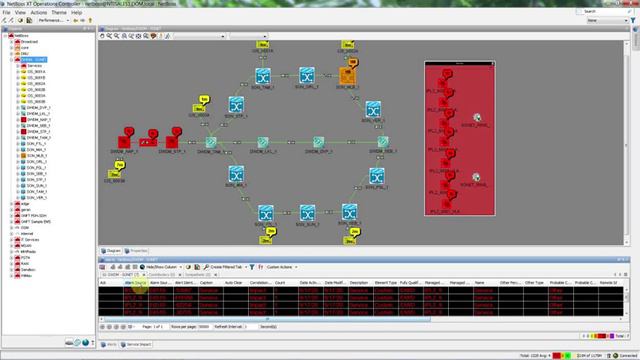
Task: Expand the edge tree node
Action: pyautogui.click(x=11, y=204)
